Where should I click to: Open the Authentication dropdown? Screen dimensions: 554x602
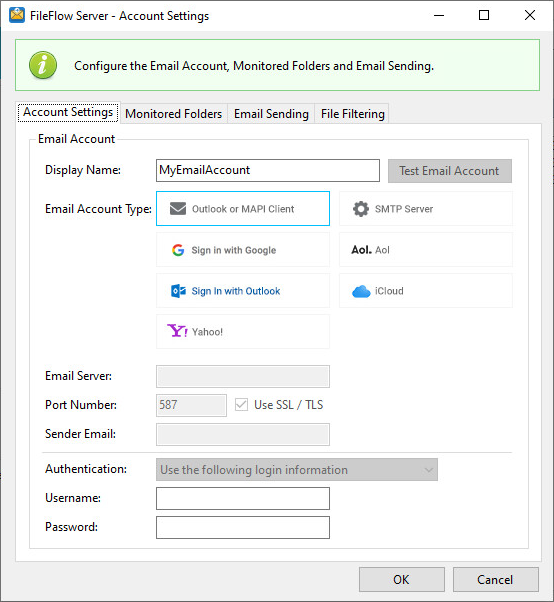(297, 470)
